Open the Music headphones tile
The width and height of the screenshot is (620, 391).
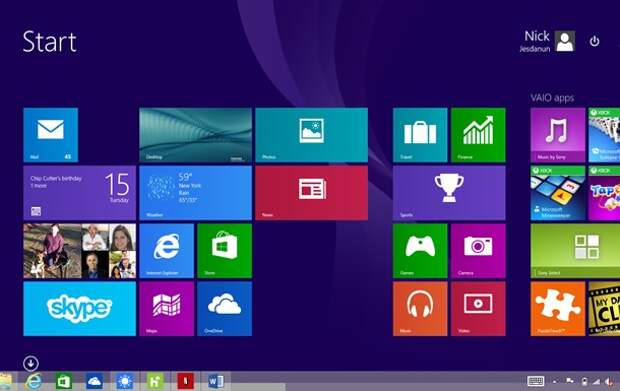[420, 309]
